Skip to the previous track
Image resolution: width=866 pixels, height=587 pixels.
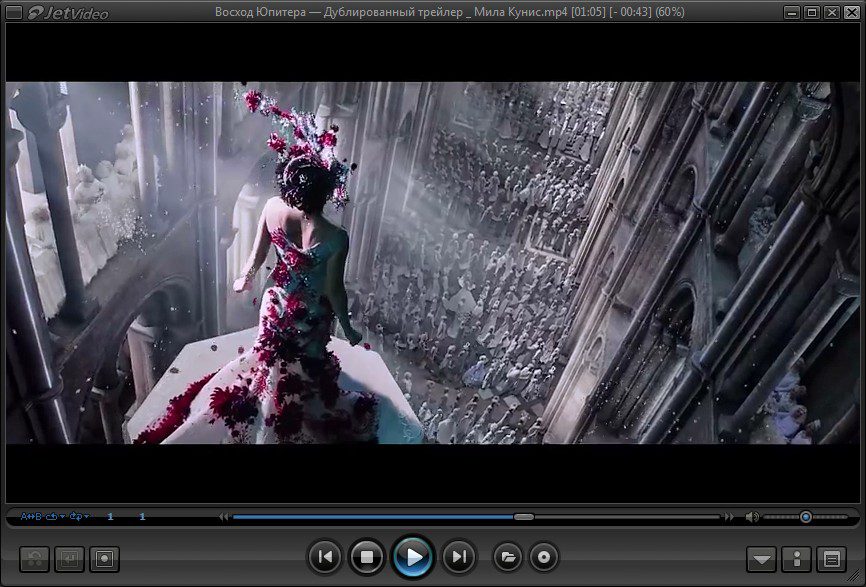[x=325, y=557]
